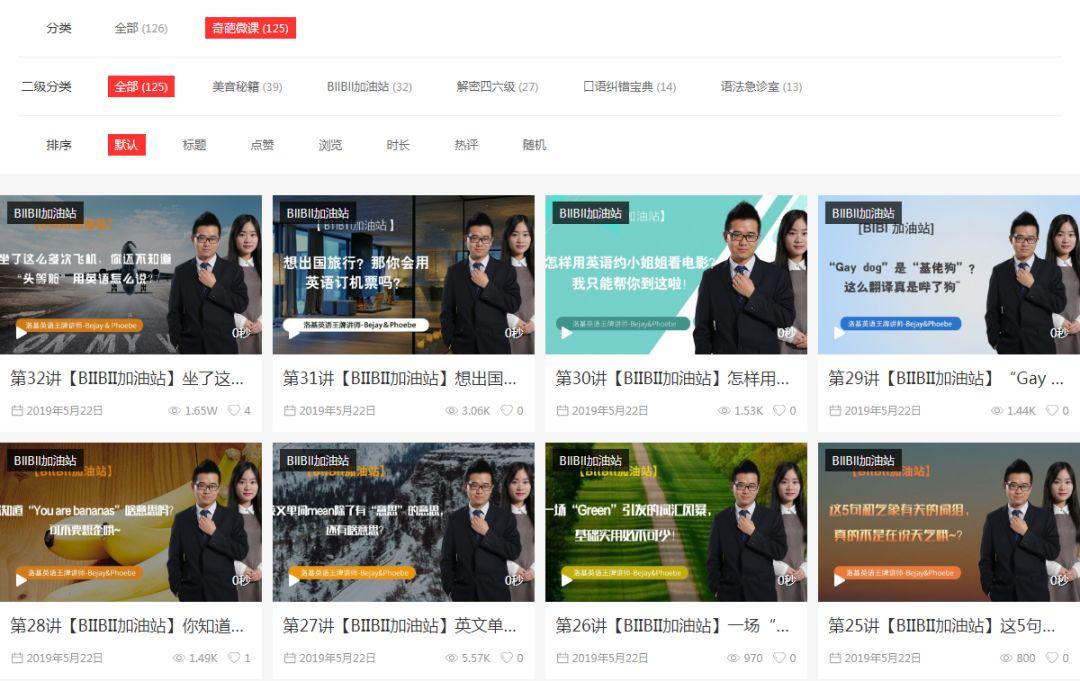Select 奇葩微课 (125) category
The height and width of the screenshot is (681, 1080).
click(x=251, y=28)
